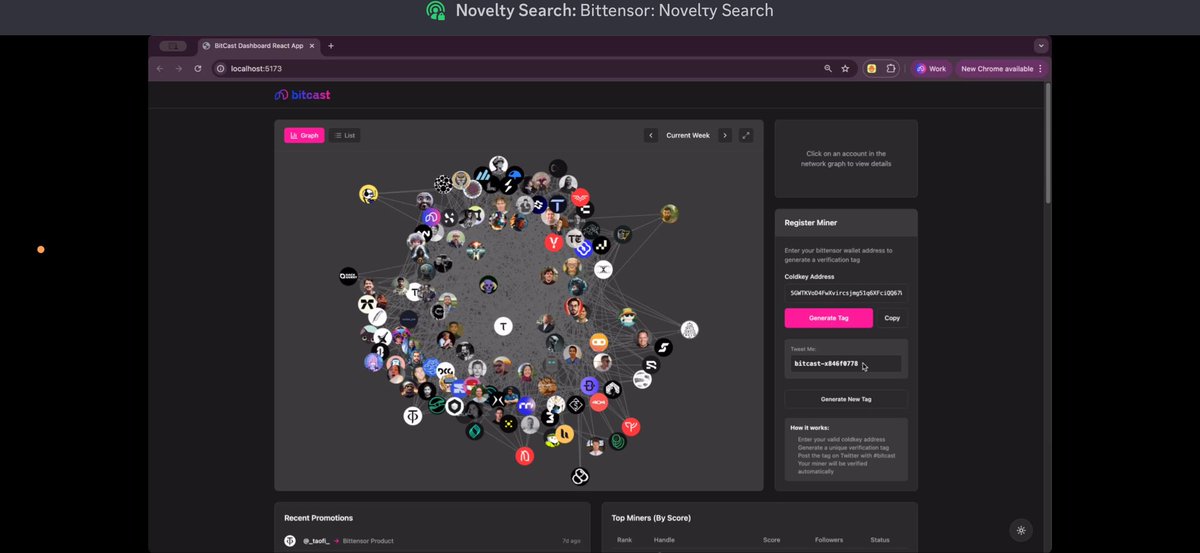Click the bitcast-x846f0778 tag field
Image resolution: width=1200 pixels, height=553 pixels.
coord(845,364)
